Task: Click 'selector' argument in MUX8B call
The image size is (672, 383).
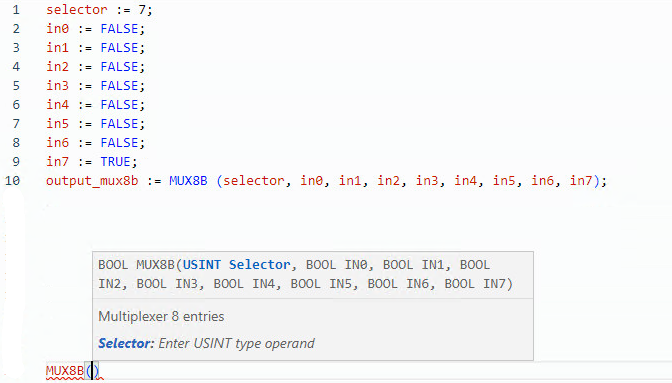Action: 254,181
